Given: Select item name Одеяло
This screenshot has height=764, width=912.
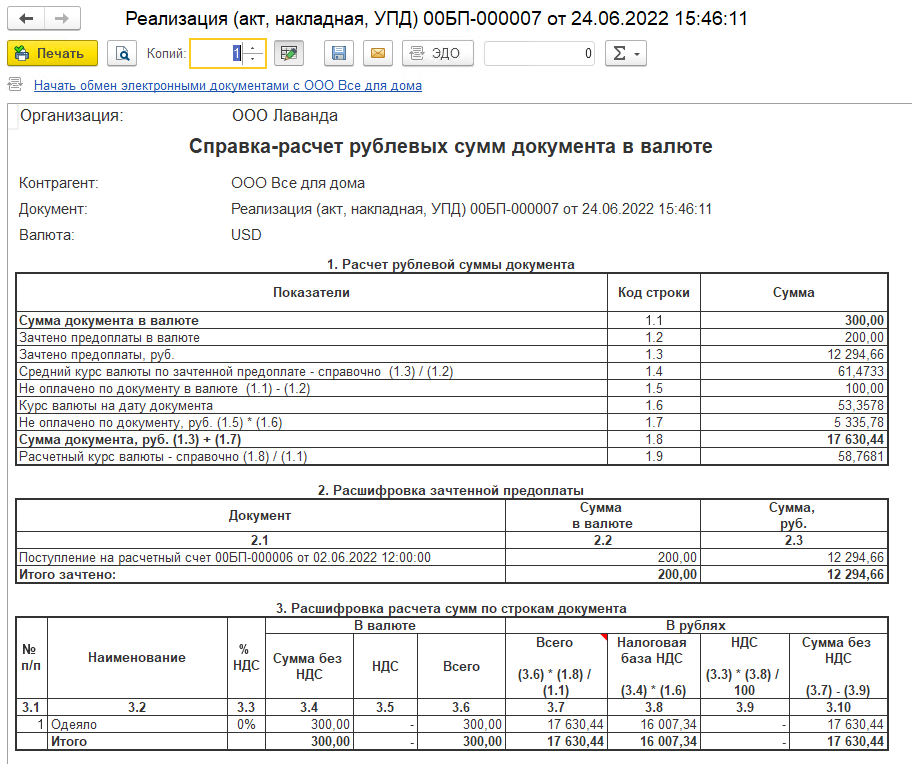Looking at the screenshot, I should point(74,724).
